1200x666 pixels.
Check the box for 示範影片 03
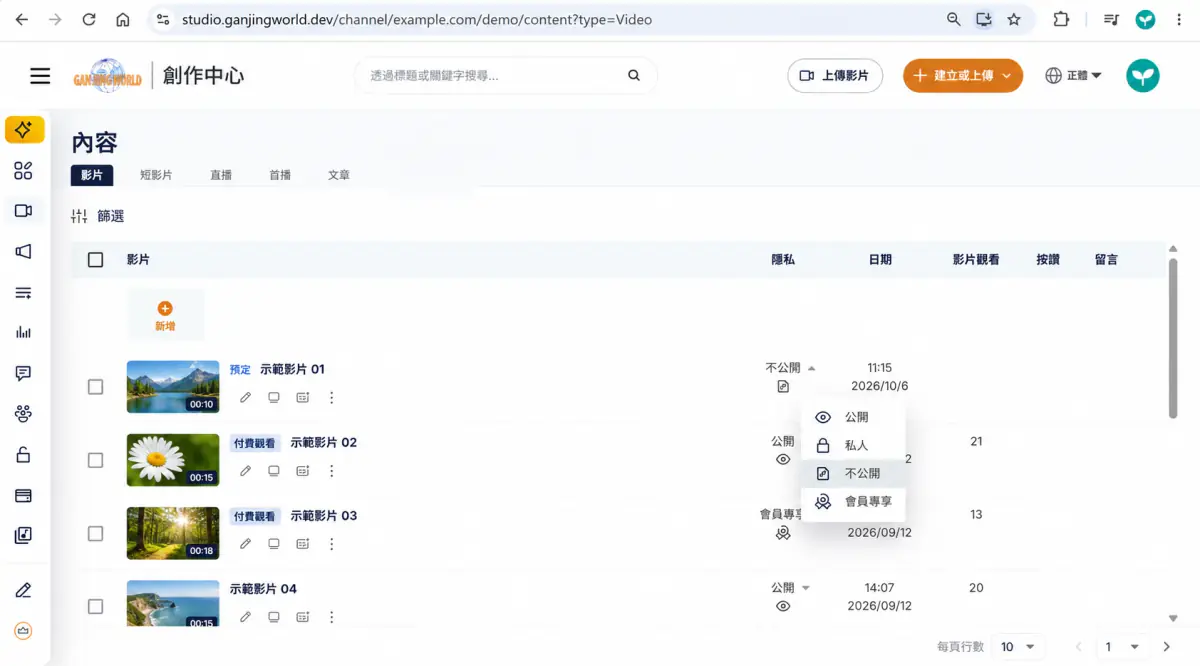[x=96, y=534]
